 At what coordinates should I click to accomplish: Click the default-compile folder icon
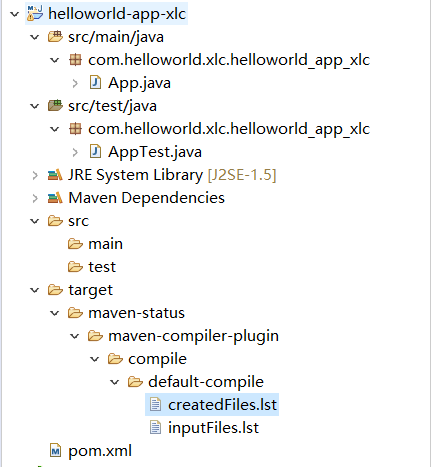135,382
